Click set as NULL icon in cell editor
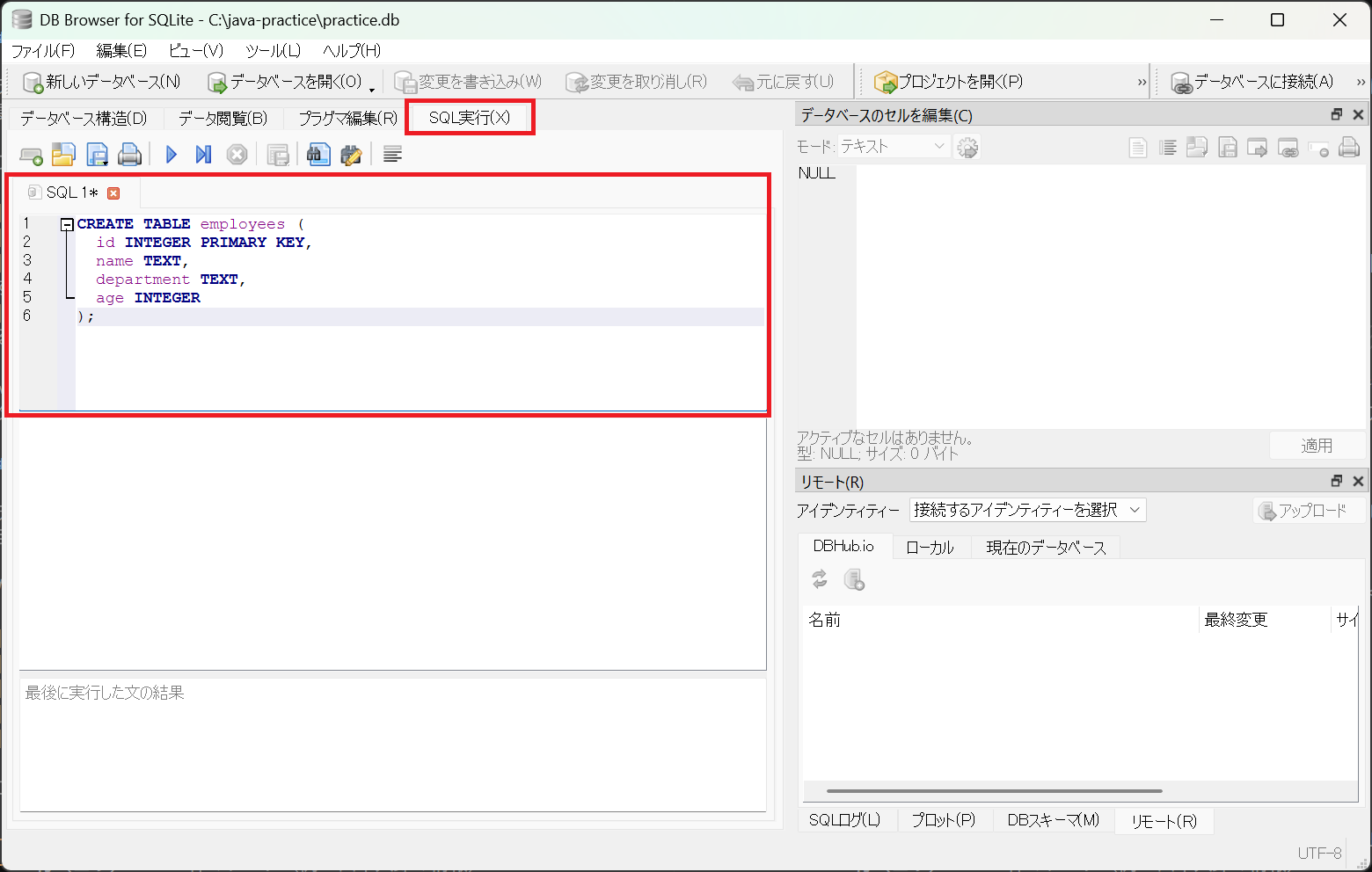Image resolution: width=1372 pixels, height=872 pixels. (x=1318, y=149)
